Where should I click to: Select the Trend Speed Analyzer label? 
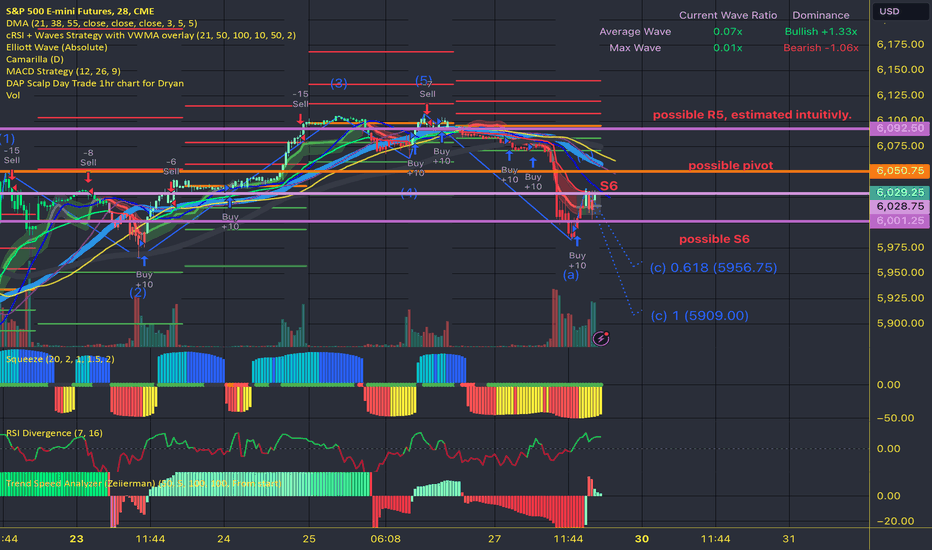coord(143,483)
